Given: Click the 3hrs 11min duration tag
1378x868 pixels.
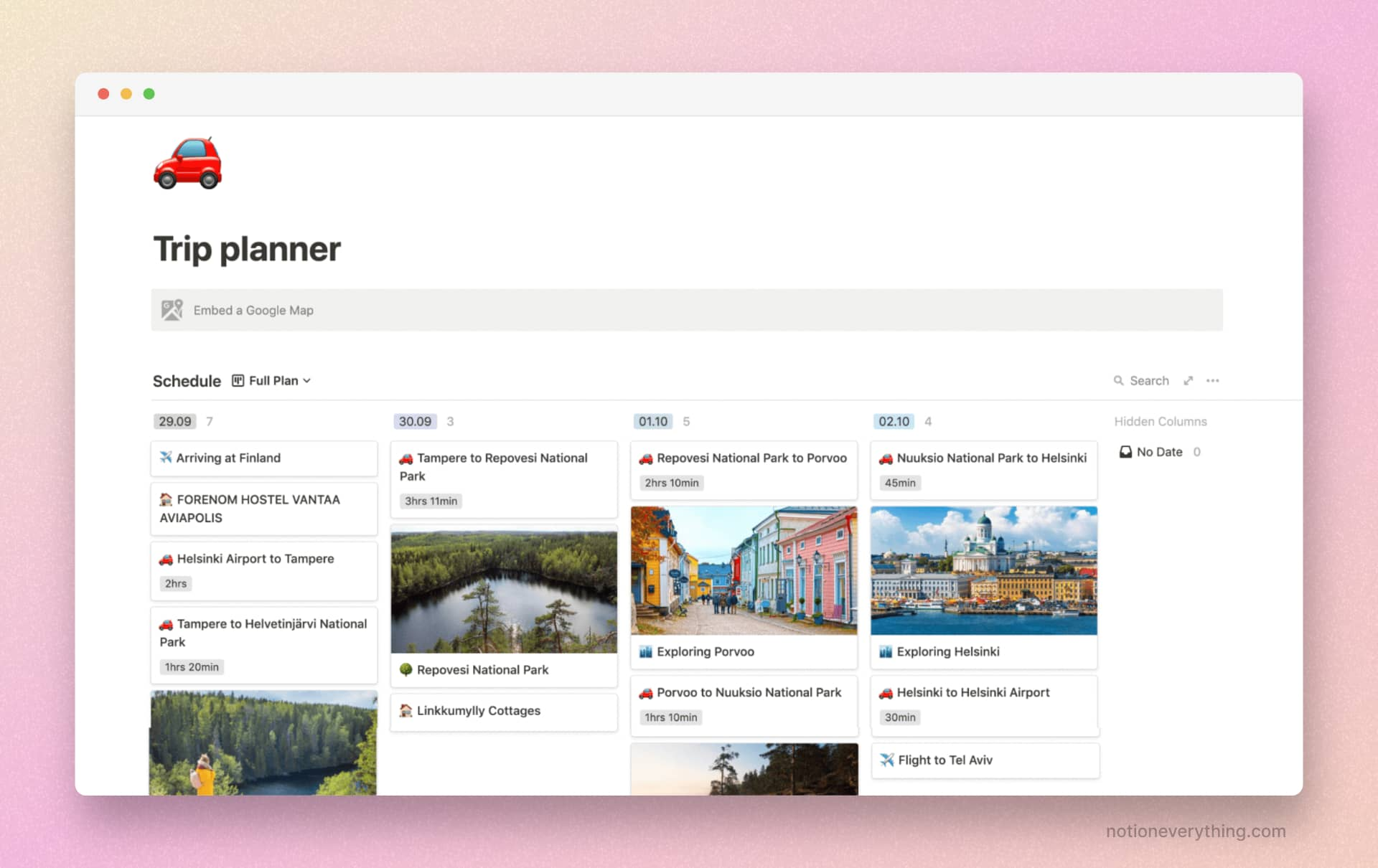Looking at the screenshot, I should (431, 501).
